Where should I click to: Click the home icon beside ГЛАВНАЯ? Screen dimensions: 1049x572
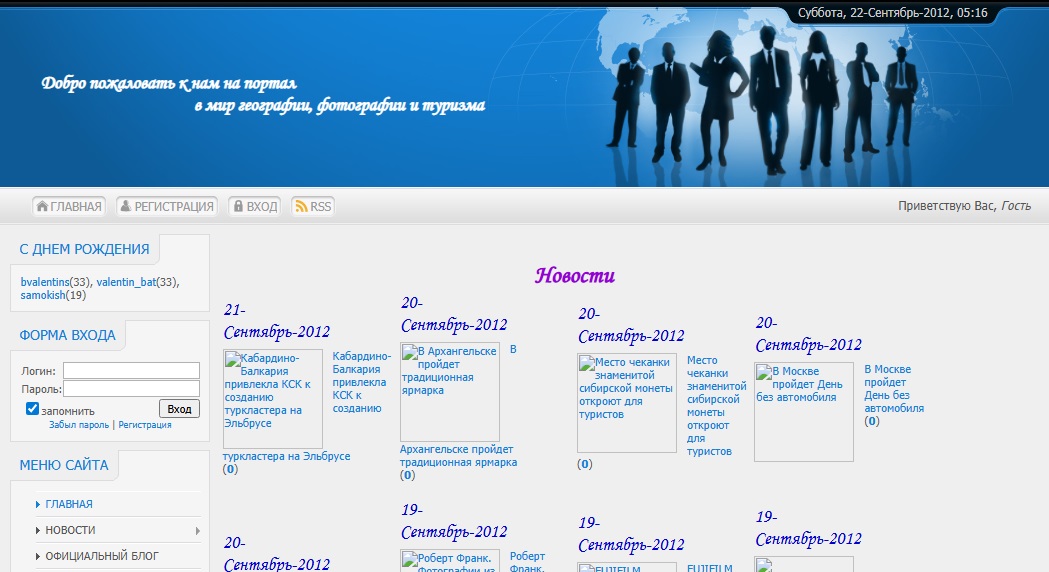click(x=43, y=206)
